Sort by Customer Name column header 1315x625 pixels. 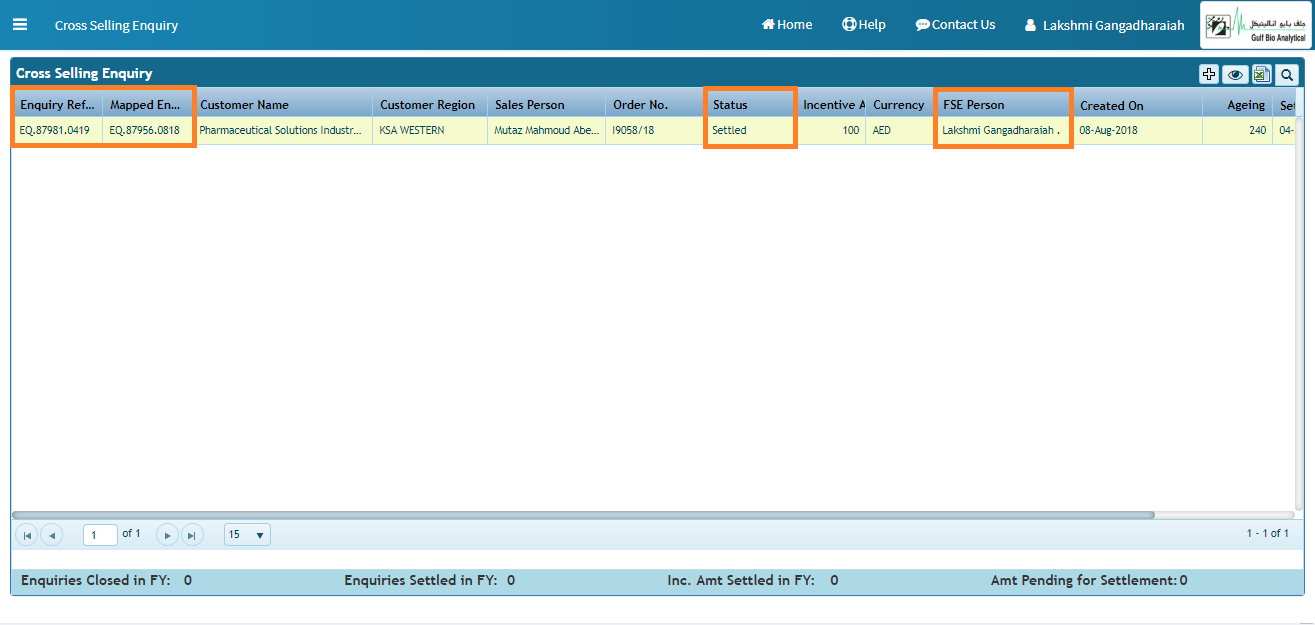pos(282,105)
